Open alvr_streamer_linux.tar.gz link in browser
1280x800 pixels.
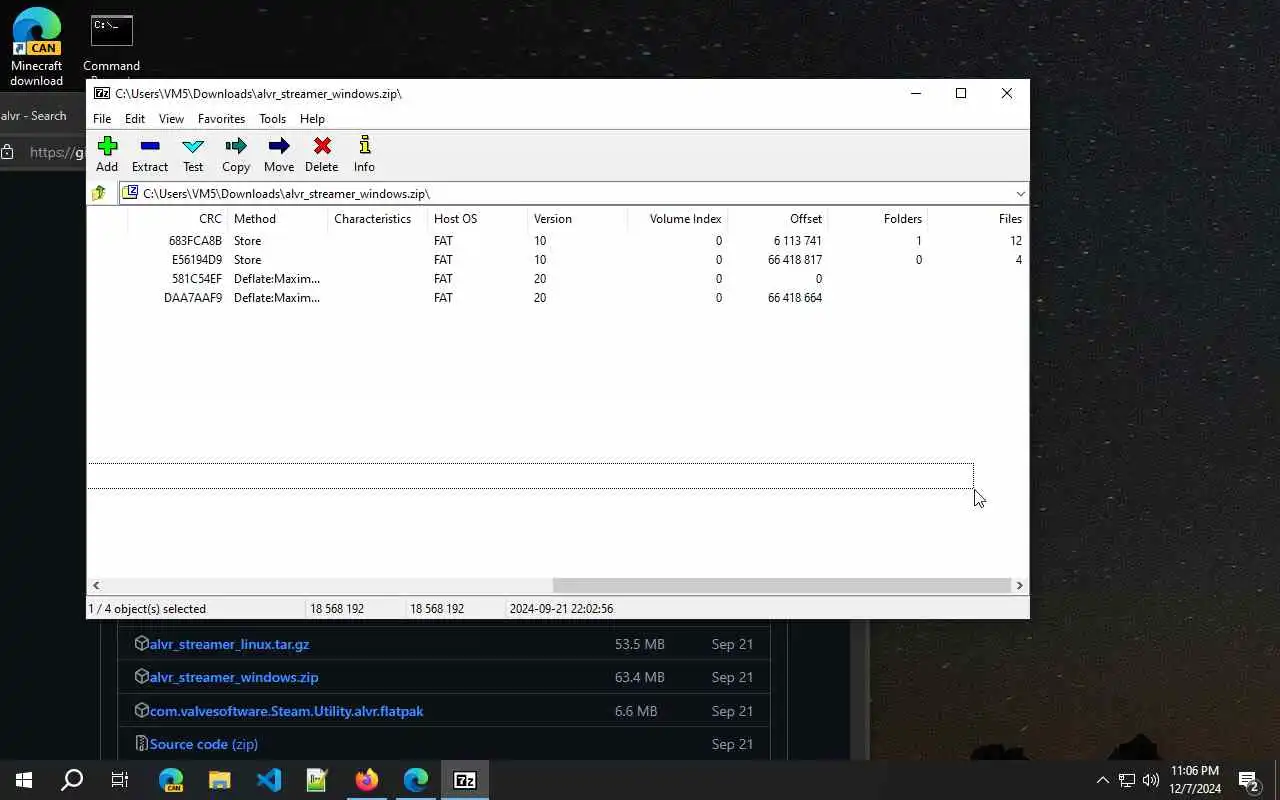[x=229, y=644]
